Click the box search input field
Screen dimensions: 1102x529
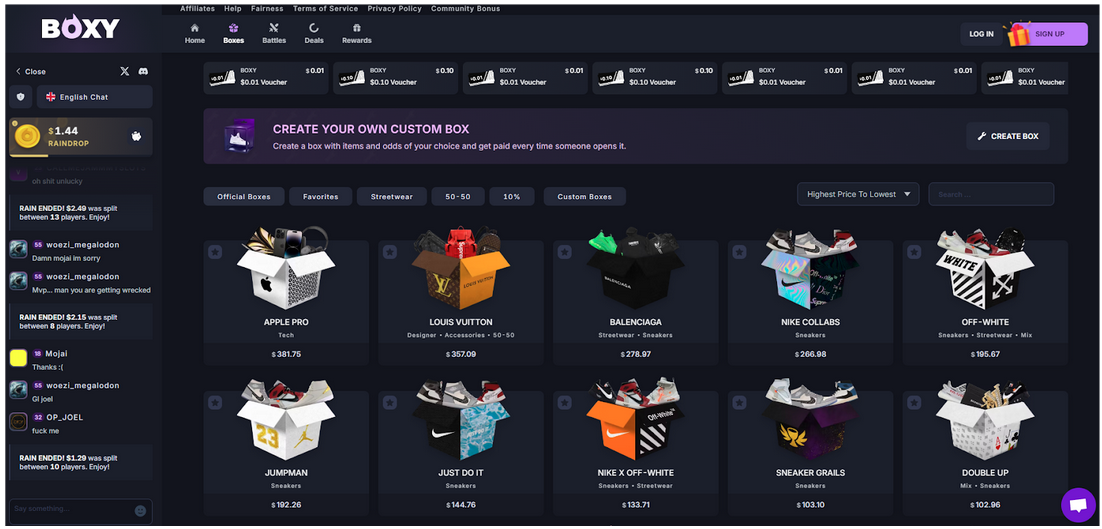click(x=991, y=195)
